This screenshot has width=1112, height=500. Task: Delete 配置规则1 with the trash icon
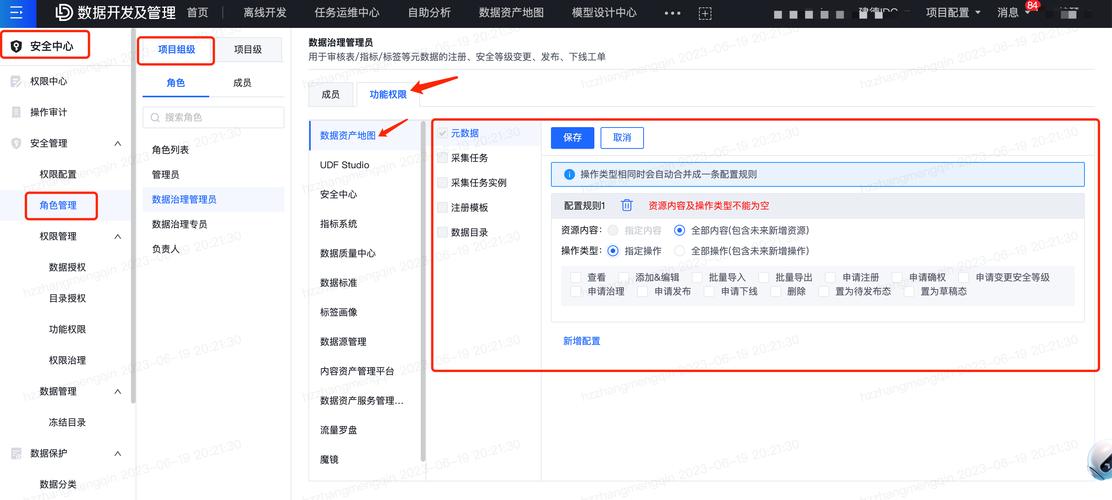tap(627, 205)
